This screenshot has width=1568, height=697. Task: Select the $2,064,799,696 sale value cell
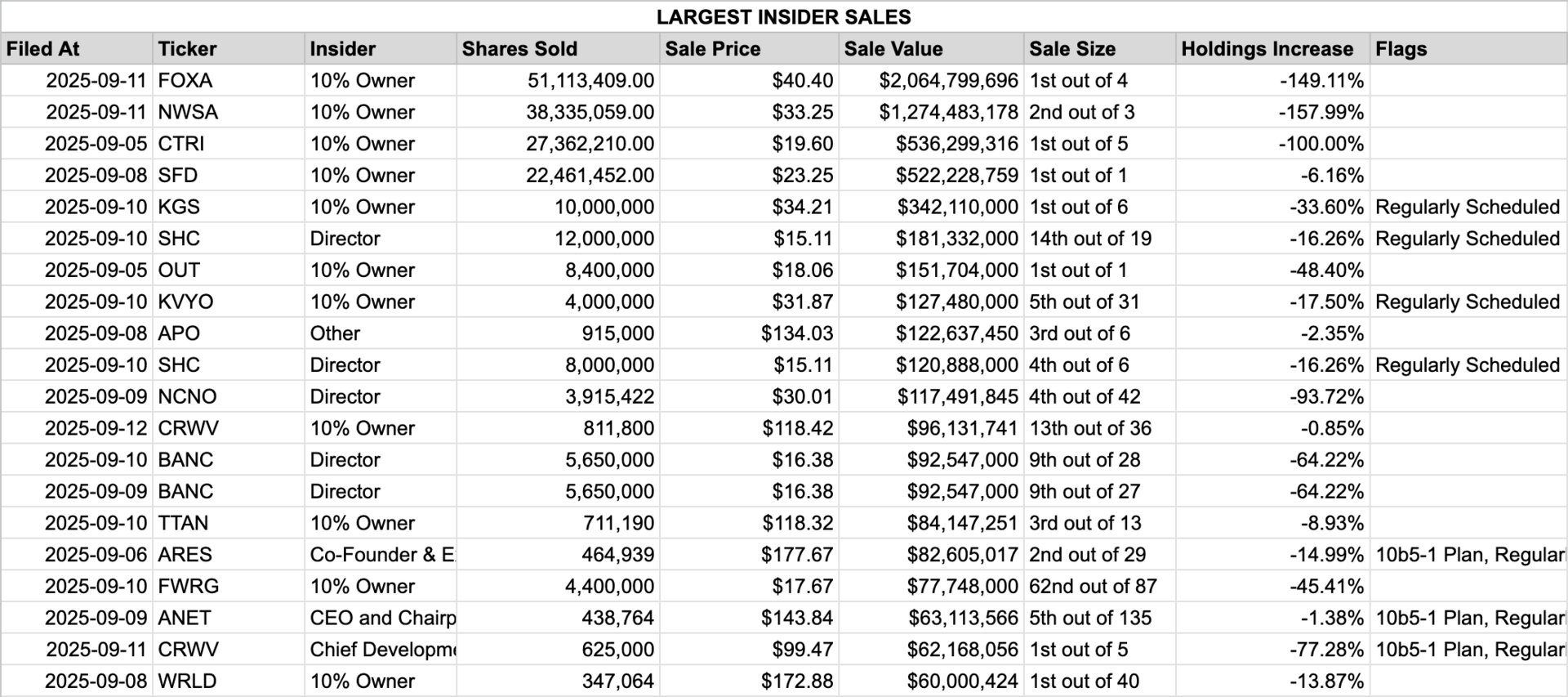pos(931,81)
